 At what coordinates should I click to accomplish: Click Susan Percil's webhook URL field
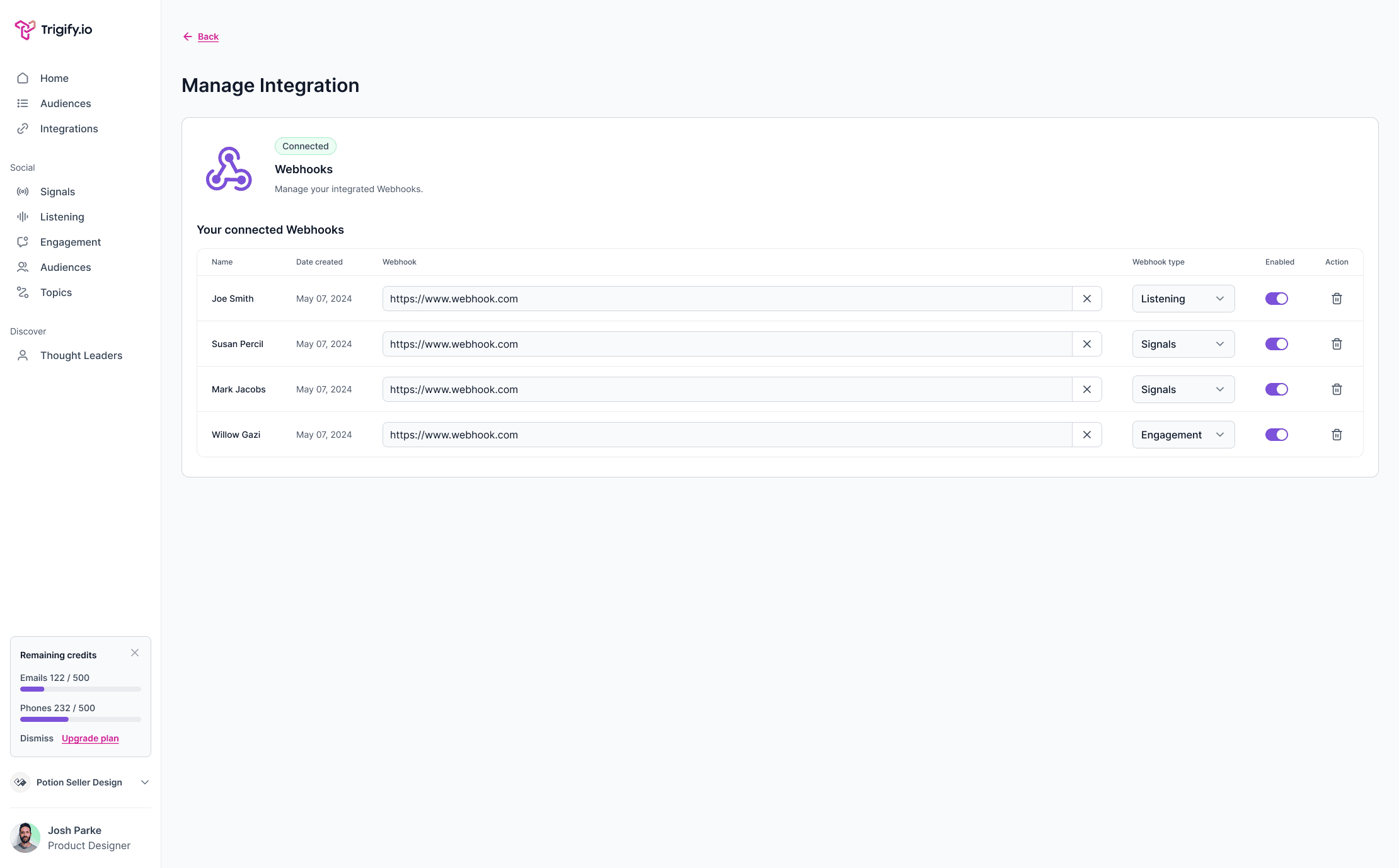[727, 344]
